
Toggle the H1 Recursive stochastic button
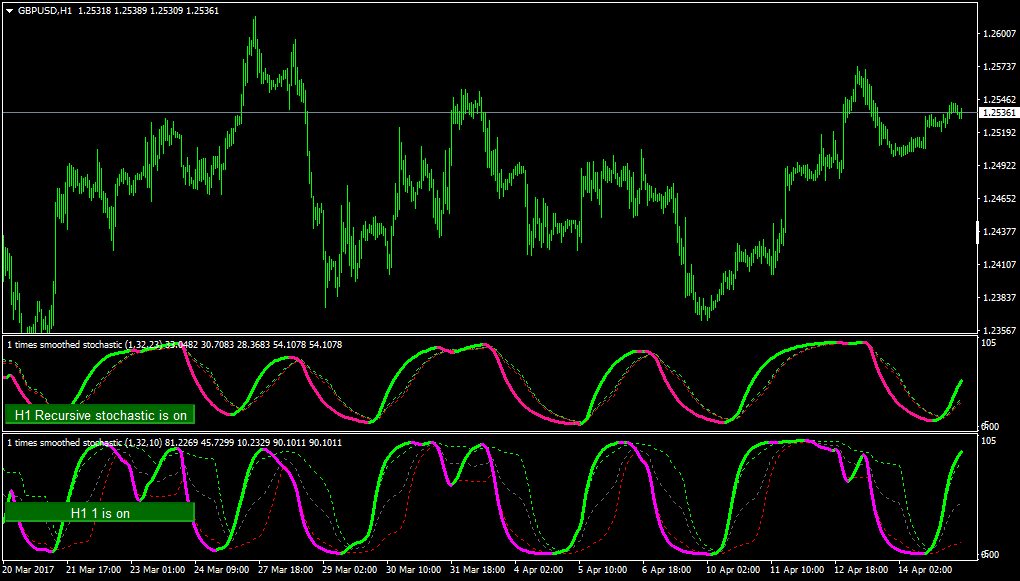pos(100,414)
